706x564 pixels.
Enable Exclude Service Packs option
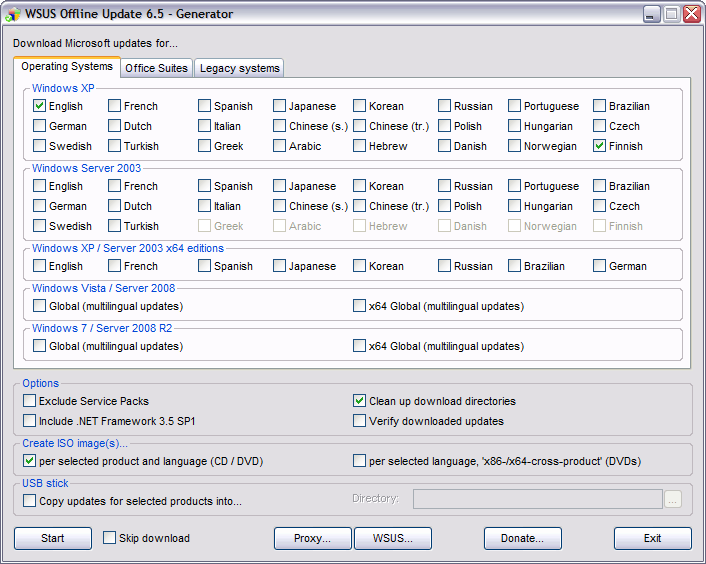point(29,401)
